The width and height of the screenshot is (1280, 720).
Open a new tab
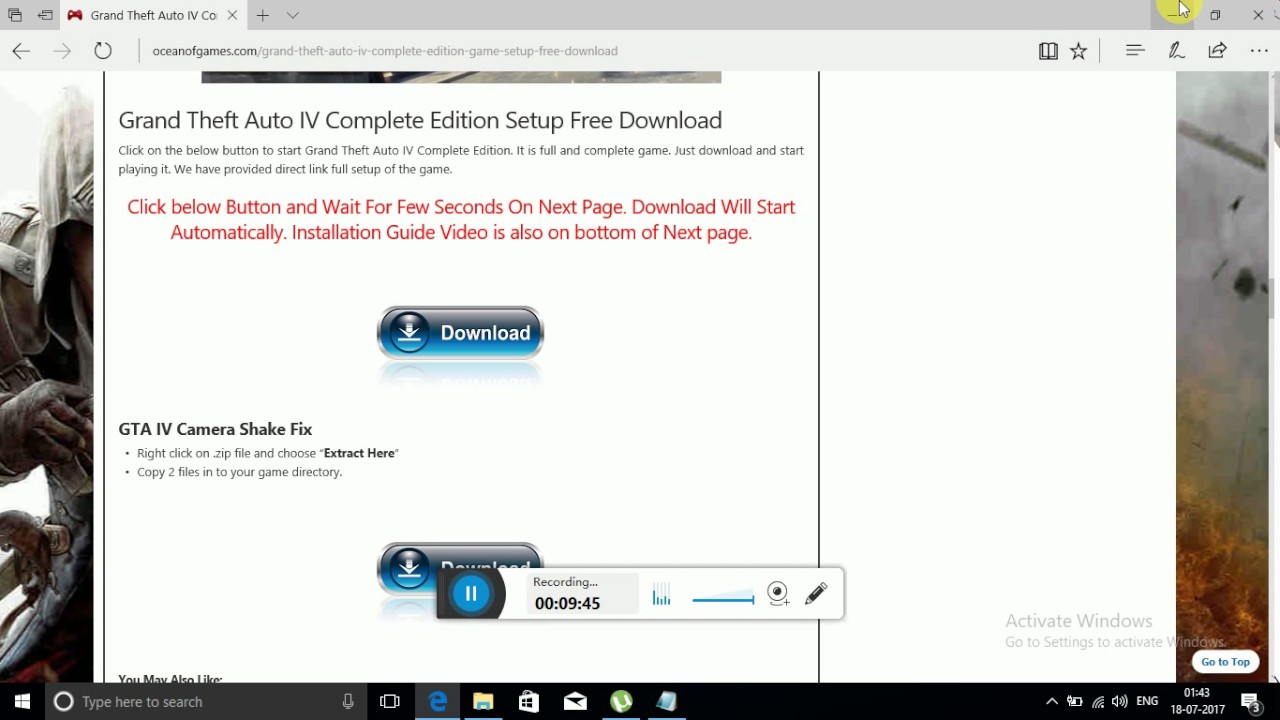262,15
